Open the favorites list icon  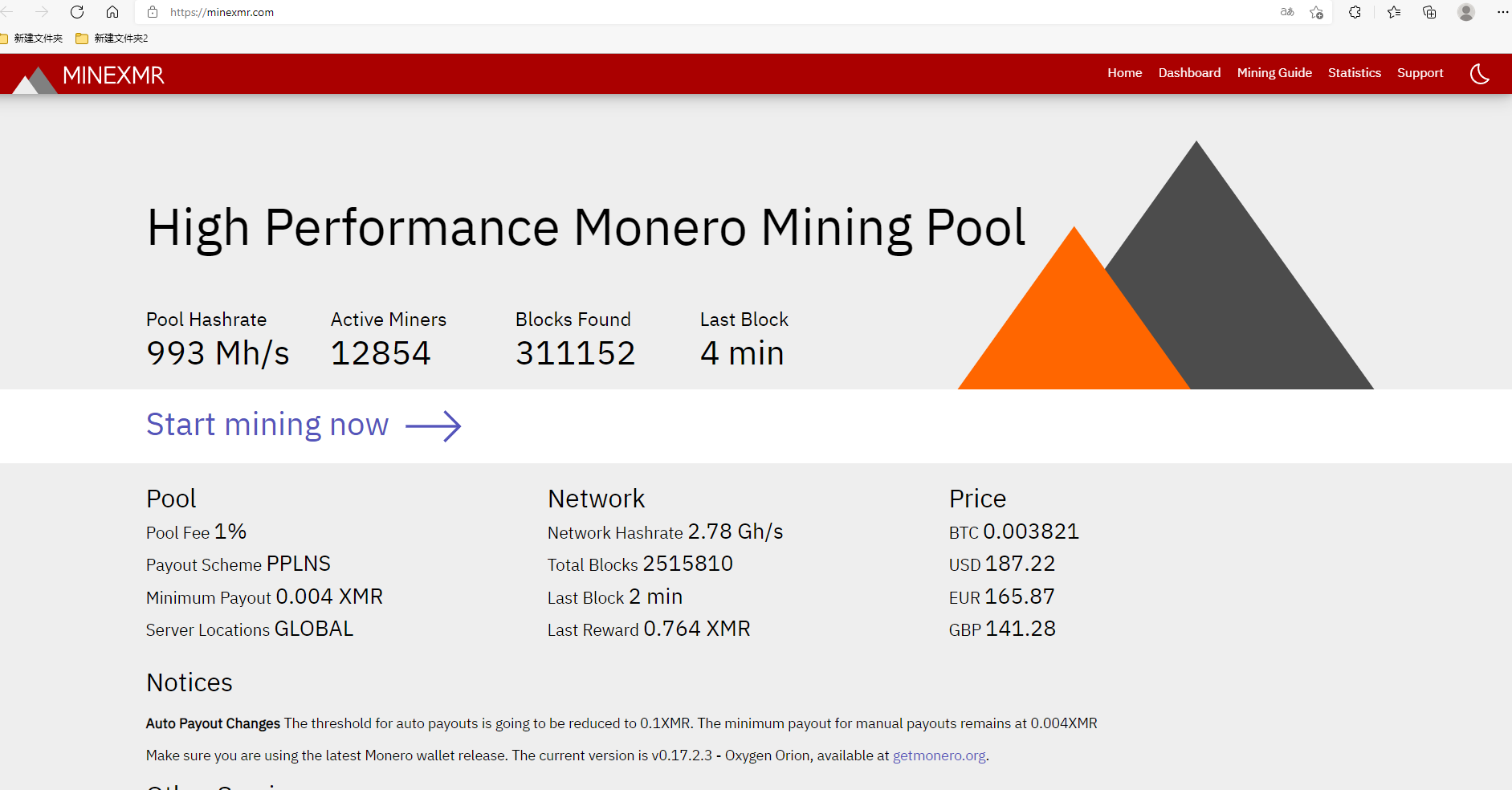(1394, 12)
